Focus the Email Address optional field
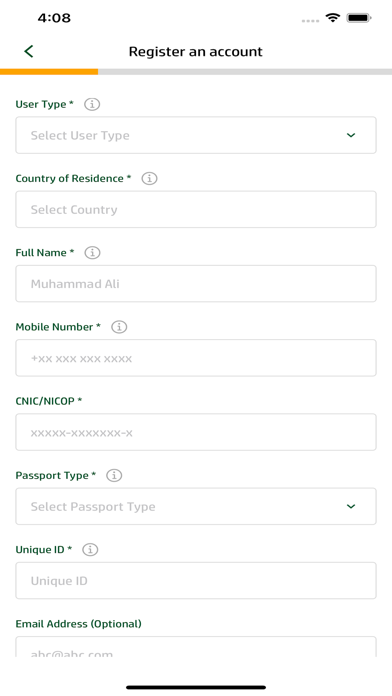 196,647
